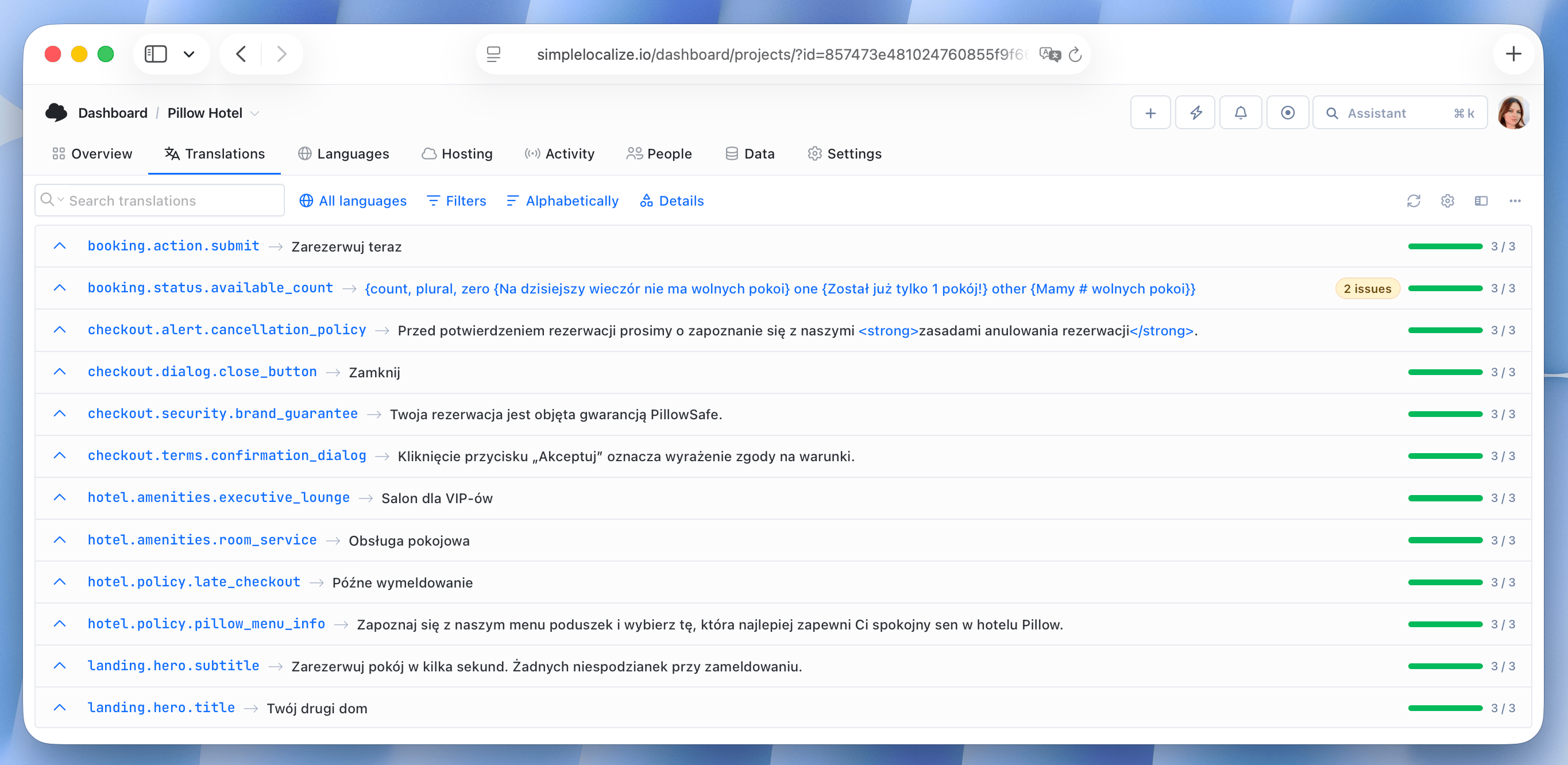Click the refresh translations icon

point(1413,201)
